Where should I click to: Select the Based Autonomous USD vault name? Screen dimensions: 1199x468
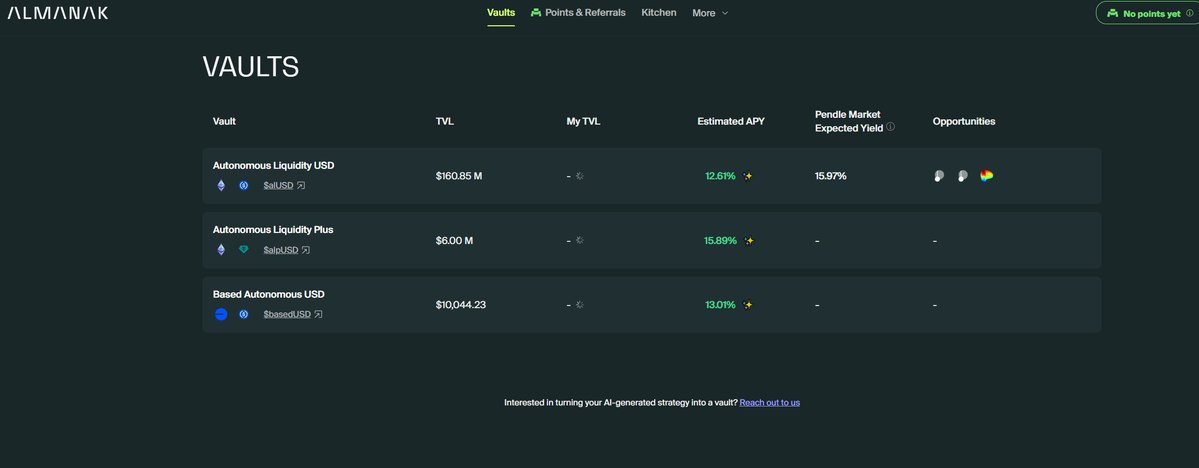(x=268, y=294)
